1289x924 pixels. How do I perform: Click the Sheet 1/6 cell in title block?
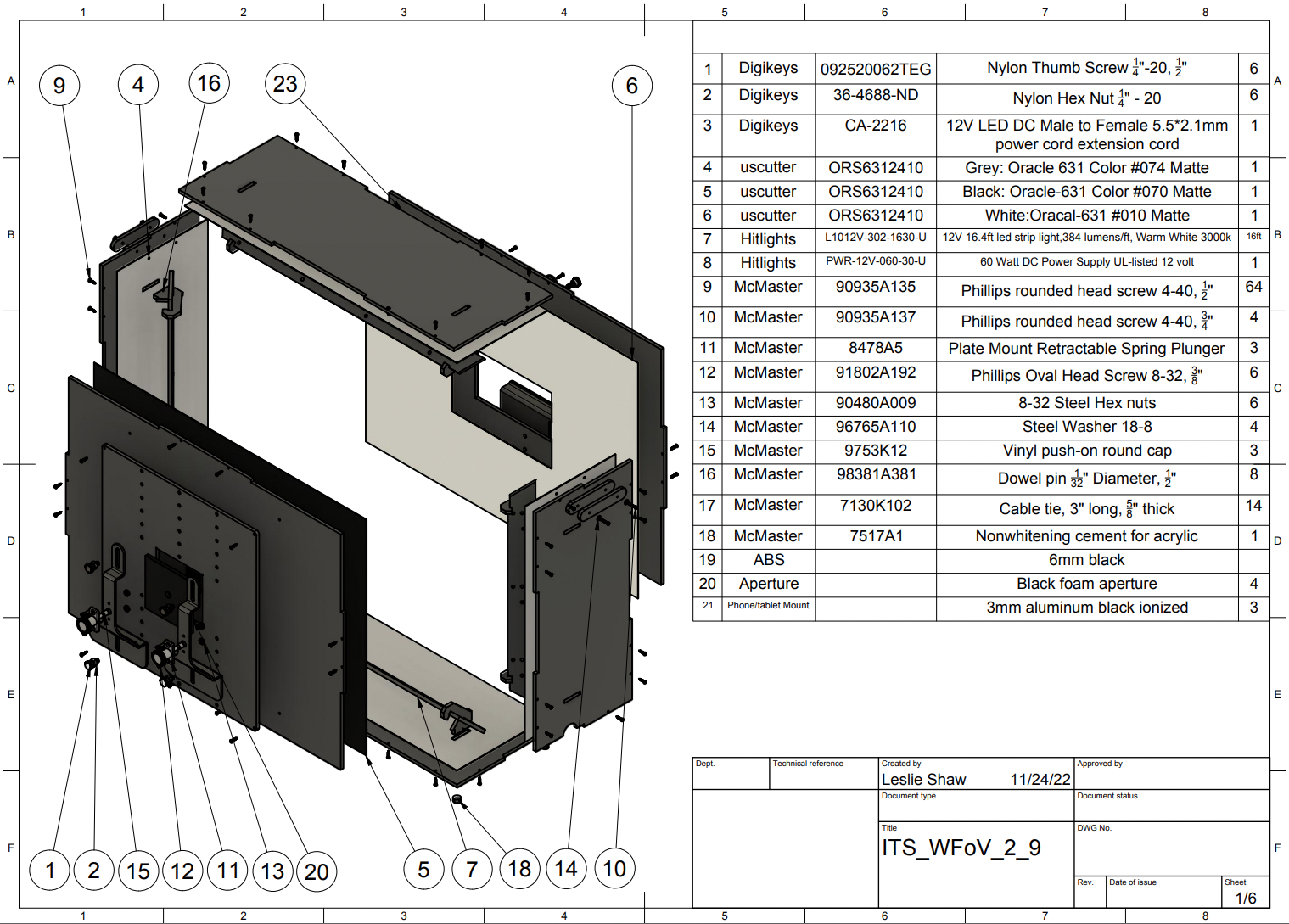(x=1243, y=895)
